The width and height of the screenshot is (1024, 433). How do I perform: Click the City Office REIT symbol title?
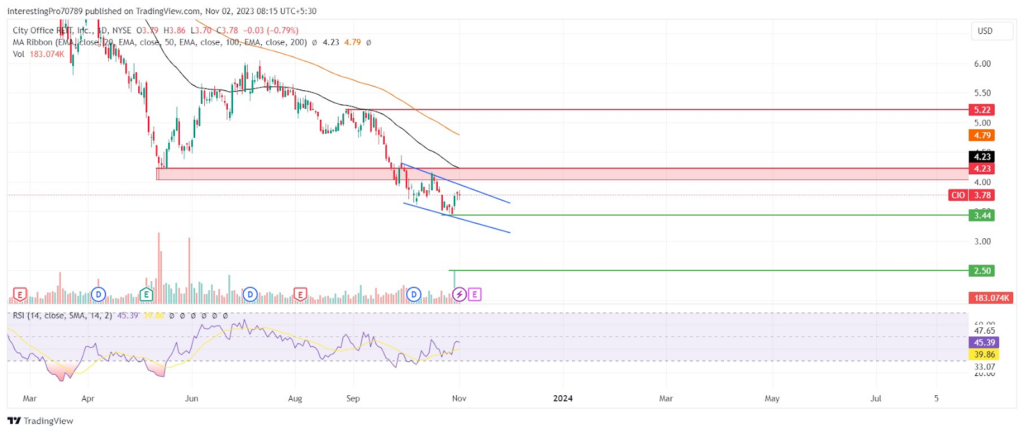(x=52, y=30)
